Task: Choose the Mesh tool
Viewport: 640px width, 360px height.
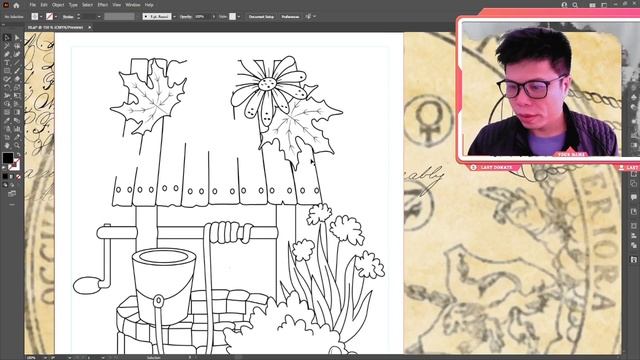Action: coord(7,112)
